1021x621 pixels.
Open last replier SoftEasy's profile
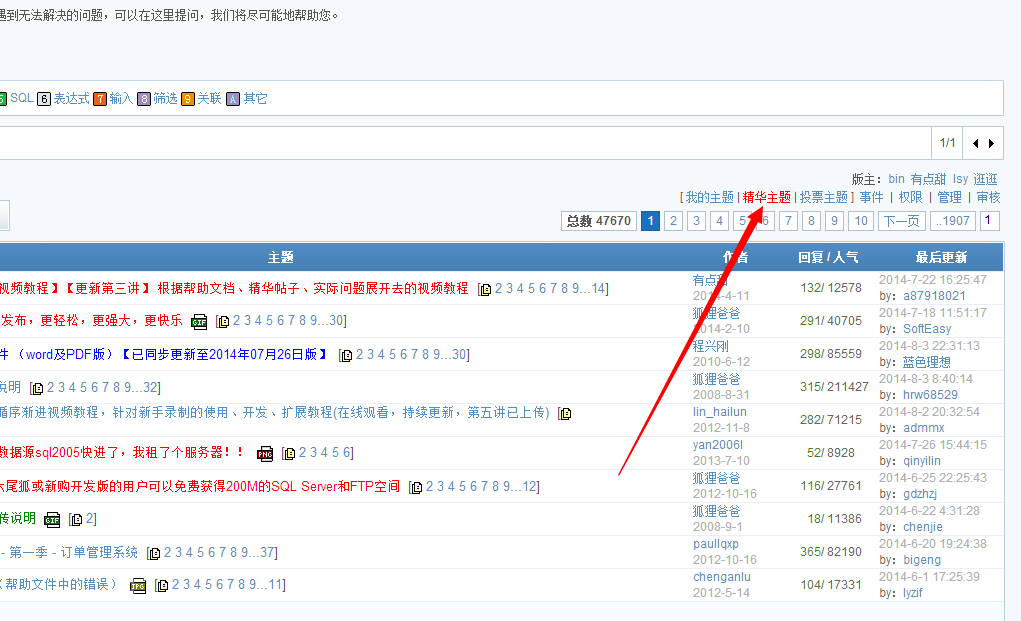tap(927, 329)
